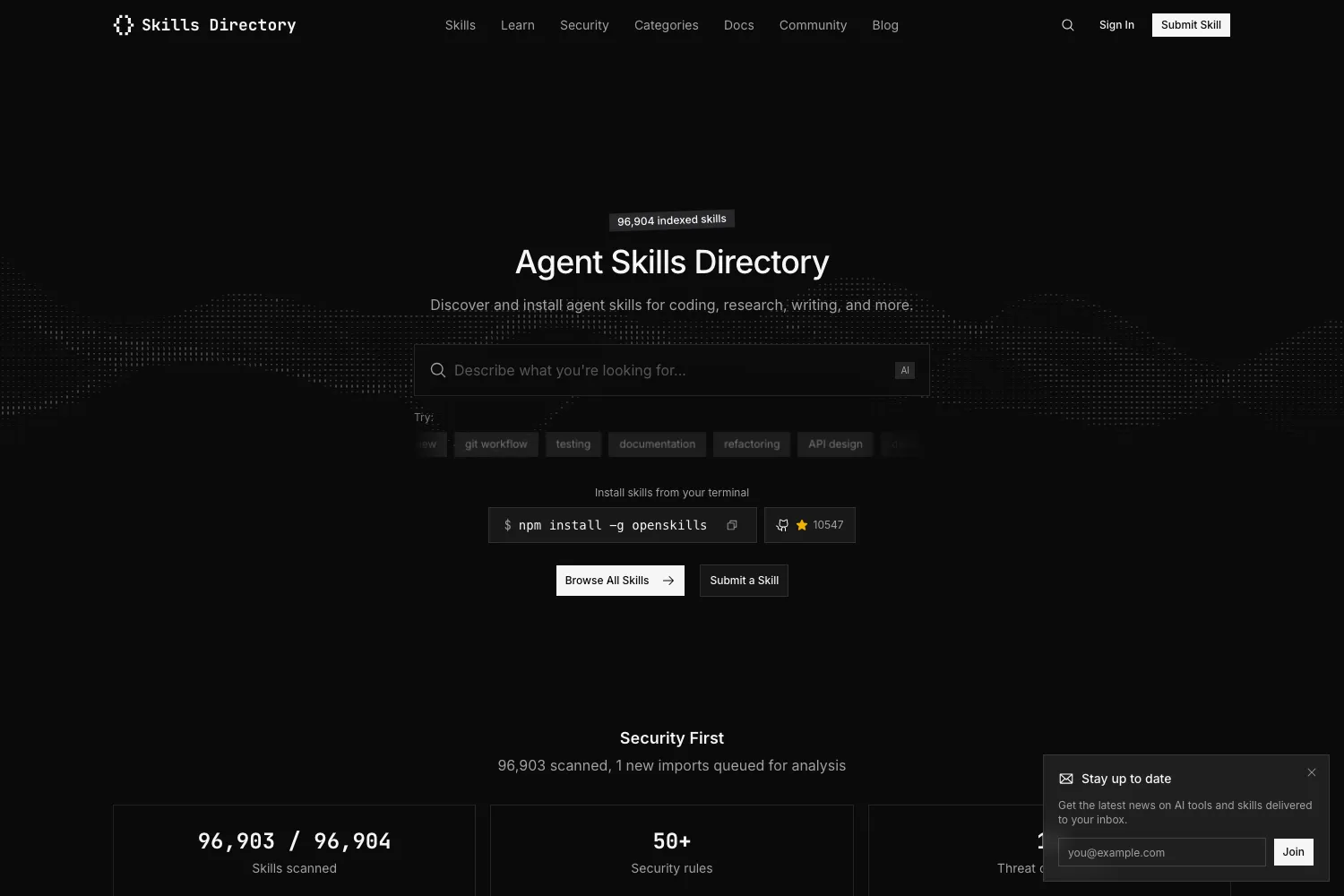Click the Submit a Skill button
Image resolution: width=1344 pixels, height=896 pixels.
tap(744, 581)
